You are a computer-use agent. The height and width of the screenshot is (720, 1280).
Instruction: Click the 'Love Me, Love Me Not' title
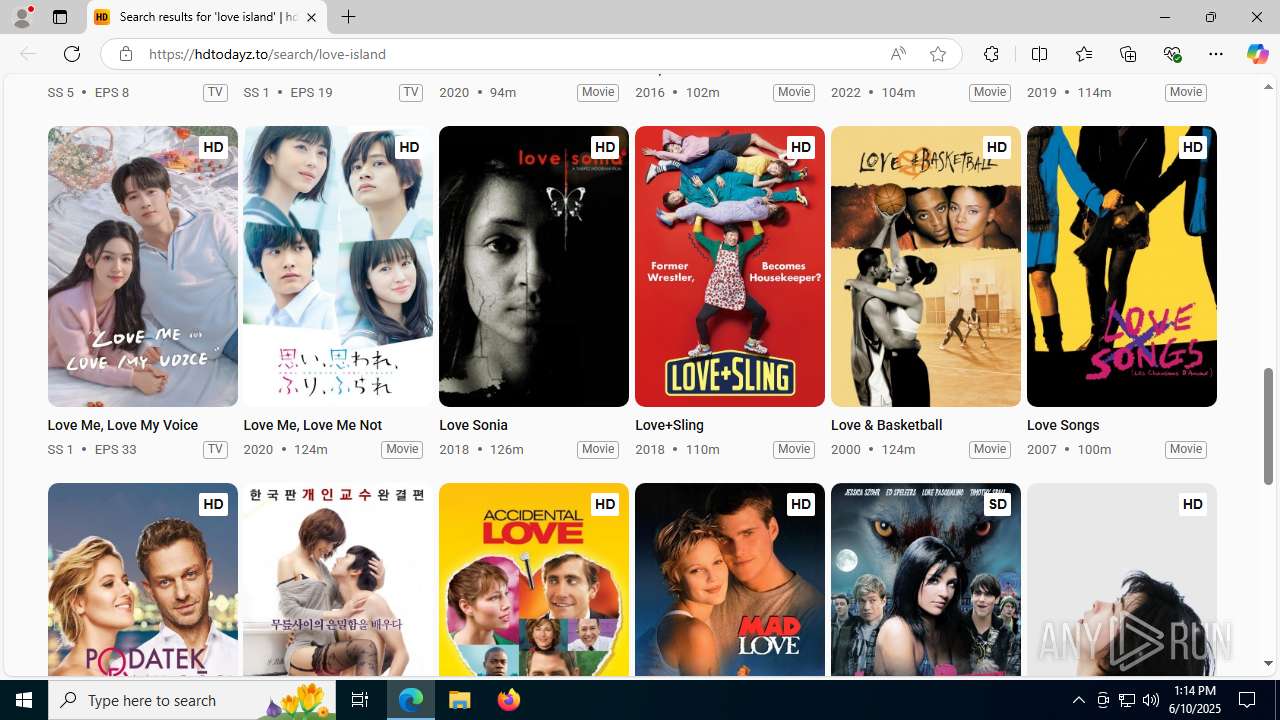pos(312,425)
